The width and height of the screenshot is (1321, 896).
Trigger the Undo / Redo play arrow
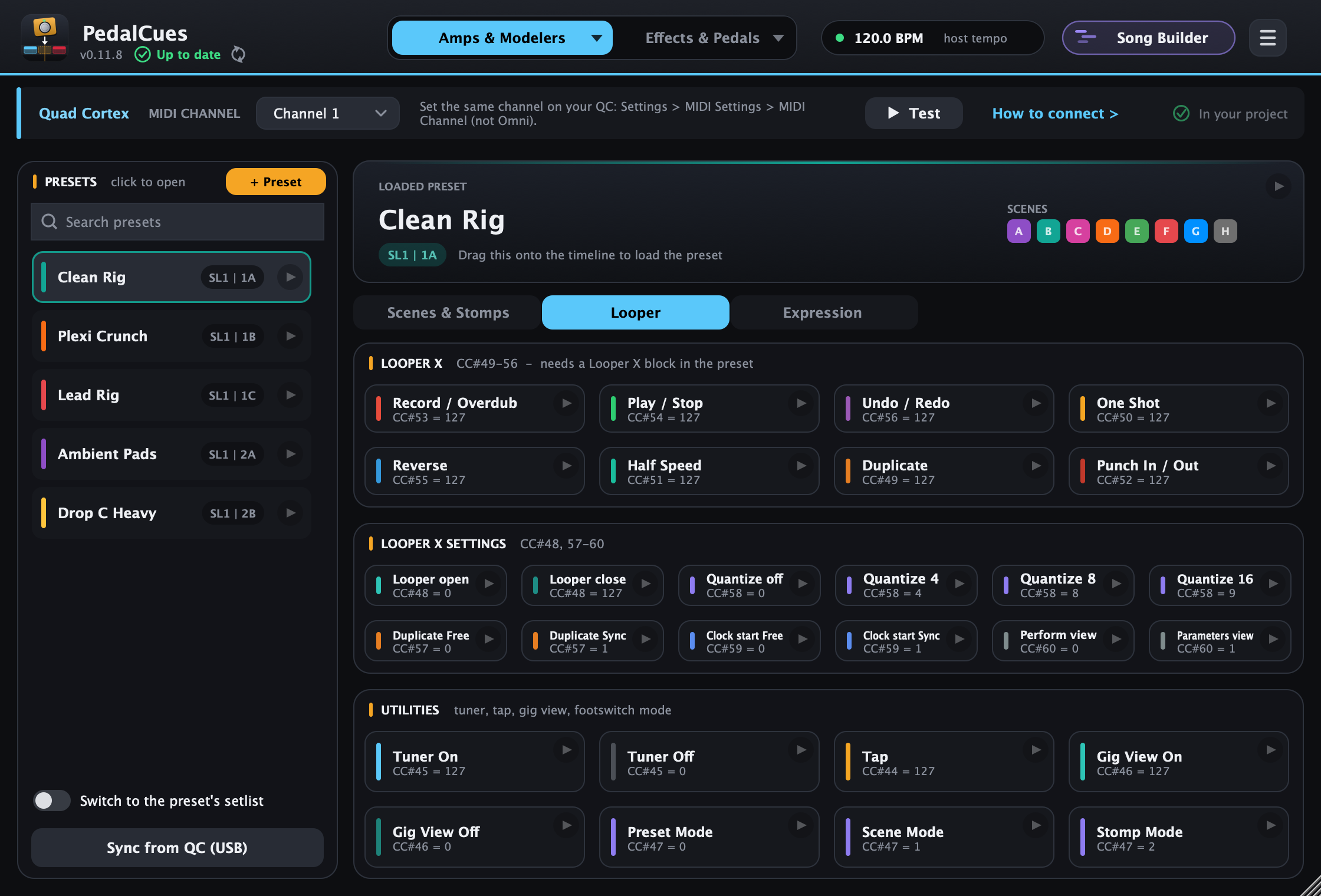1036,403
